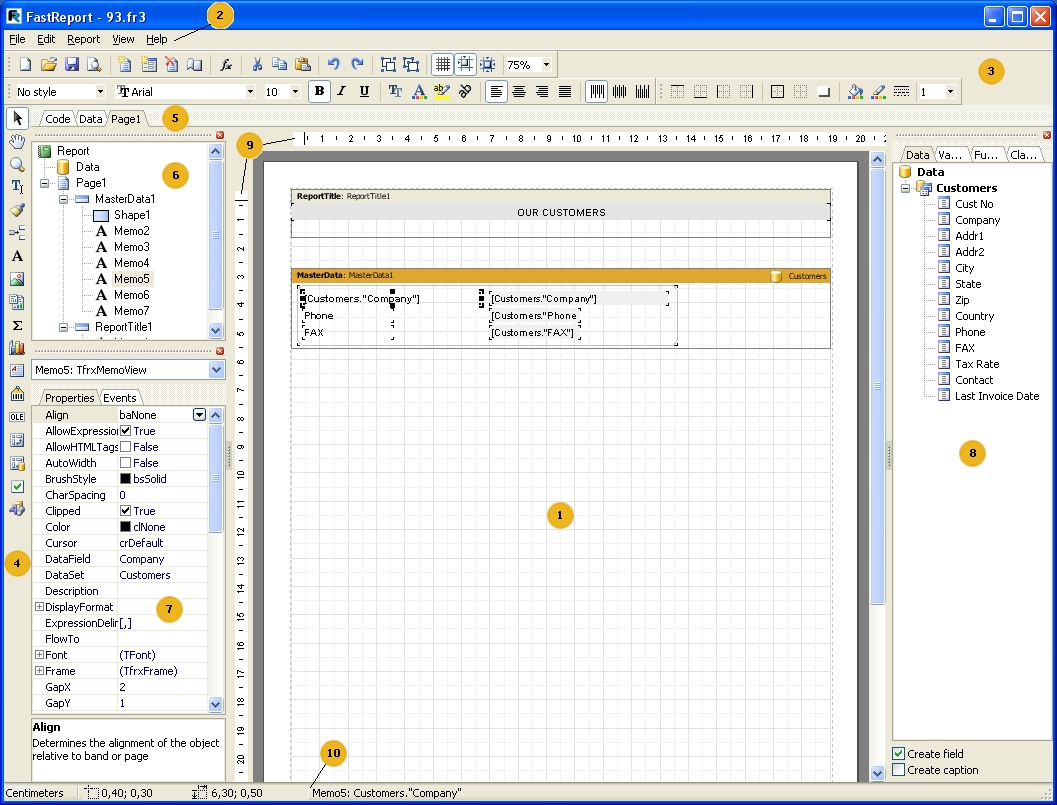The height and width of the screenshot is (805, 1057).
Task: Click the Copy format paintbrush tool
Action: point(17,210)
